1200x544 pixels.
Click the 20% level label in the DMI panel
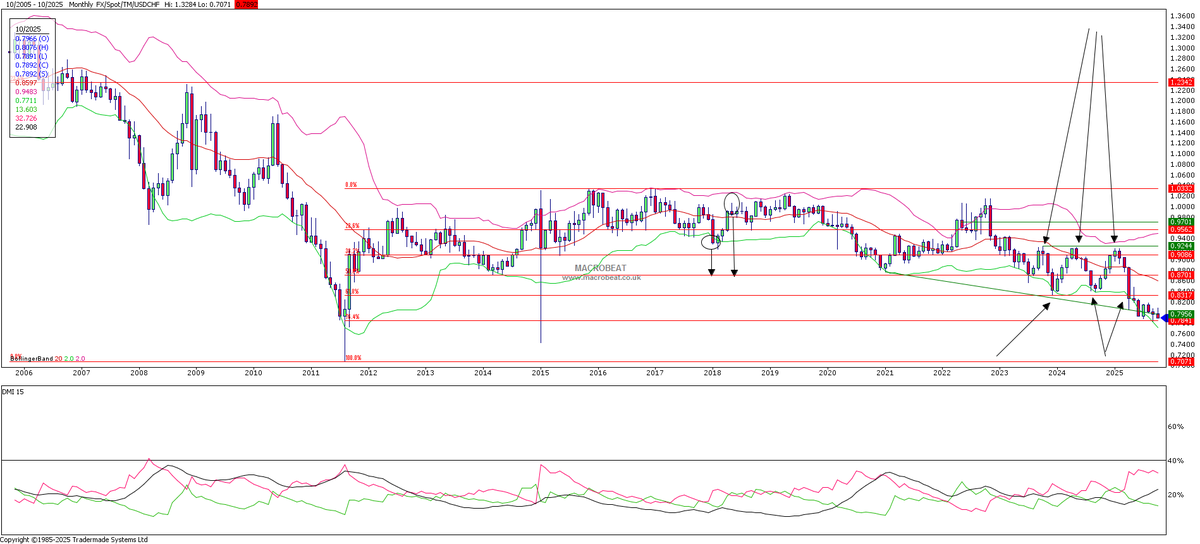[x=1175, y=496]
